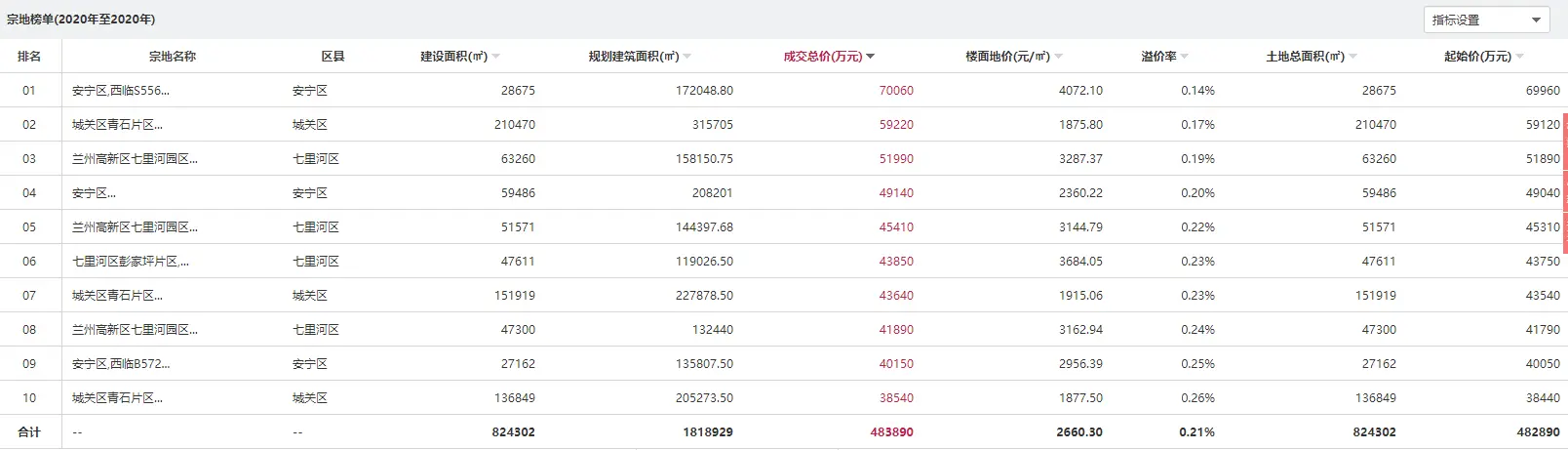
Task: Click transaction price 70060 in first row
Action: (896, 91)
